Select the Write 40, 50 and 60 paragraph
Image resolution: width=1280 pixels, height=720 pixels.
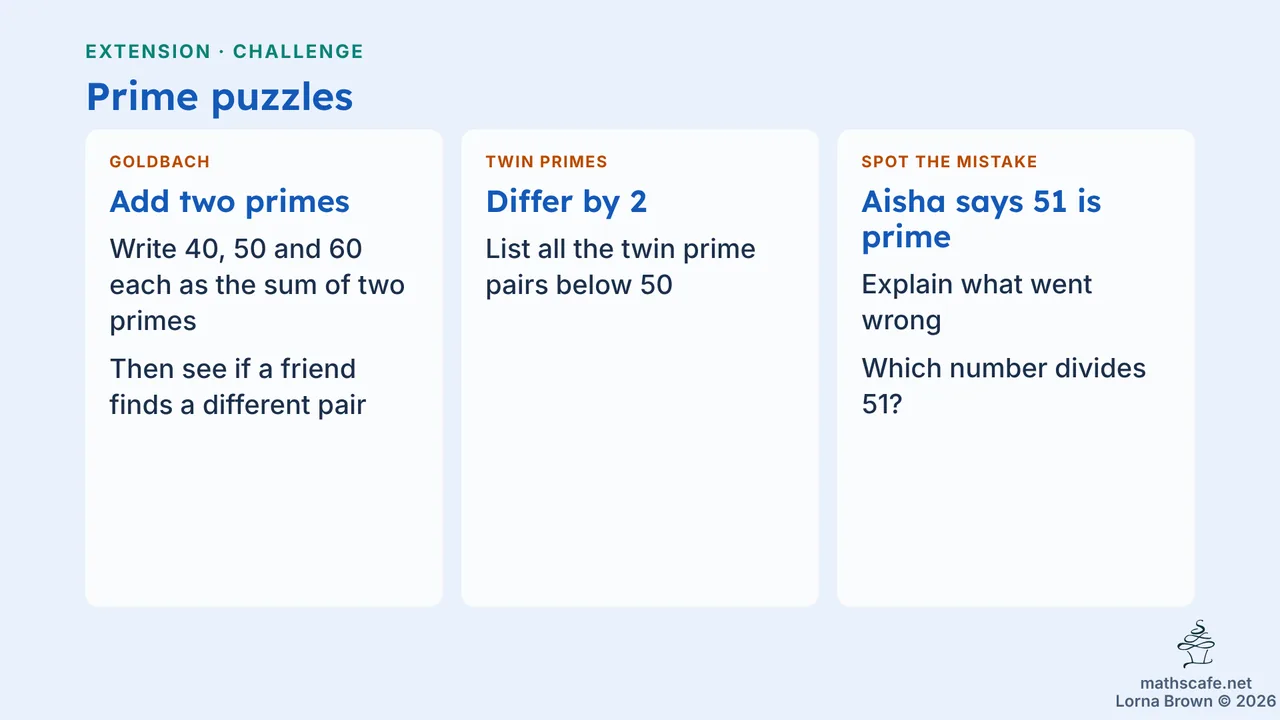[257, 284]
